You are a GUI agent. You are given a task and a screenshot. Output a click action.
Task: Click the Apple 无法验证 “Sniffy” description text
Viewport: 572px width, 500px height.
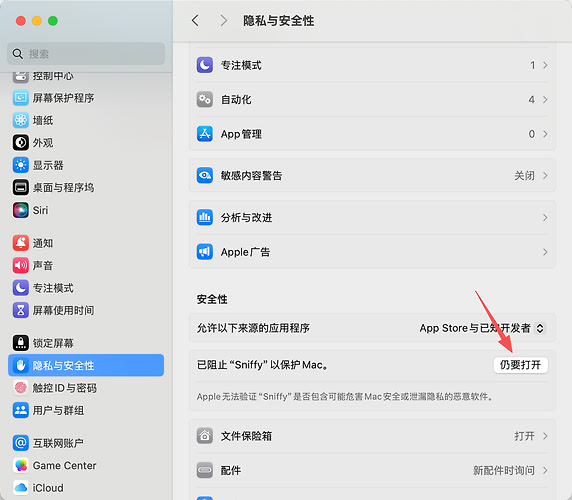point(345,396)
